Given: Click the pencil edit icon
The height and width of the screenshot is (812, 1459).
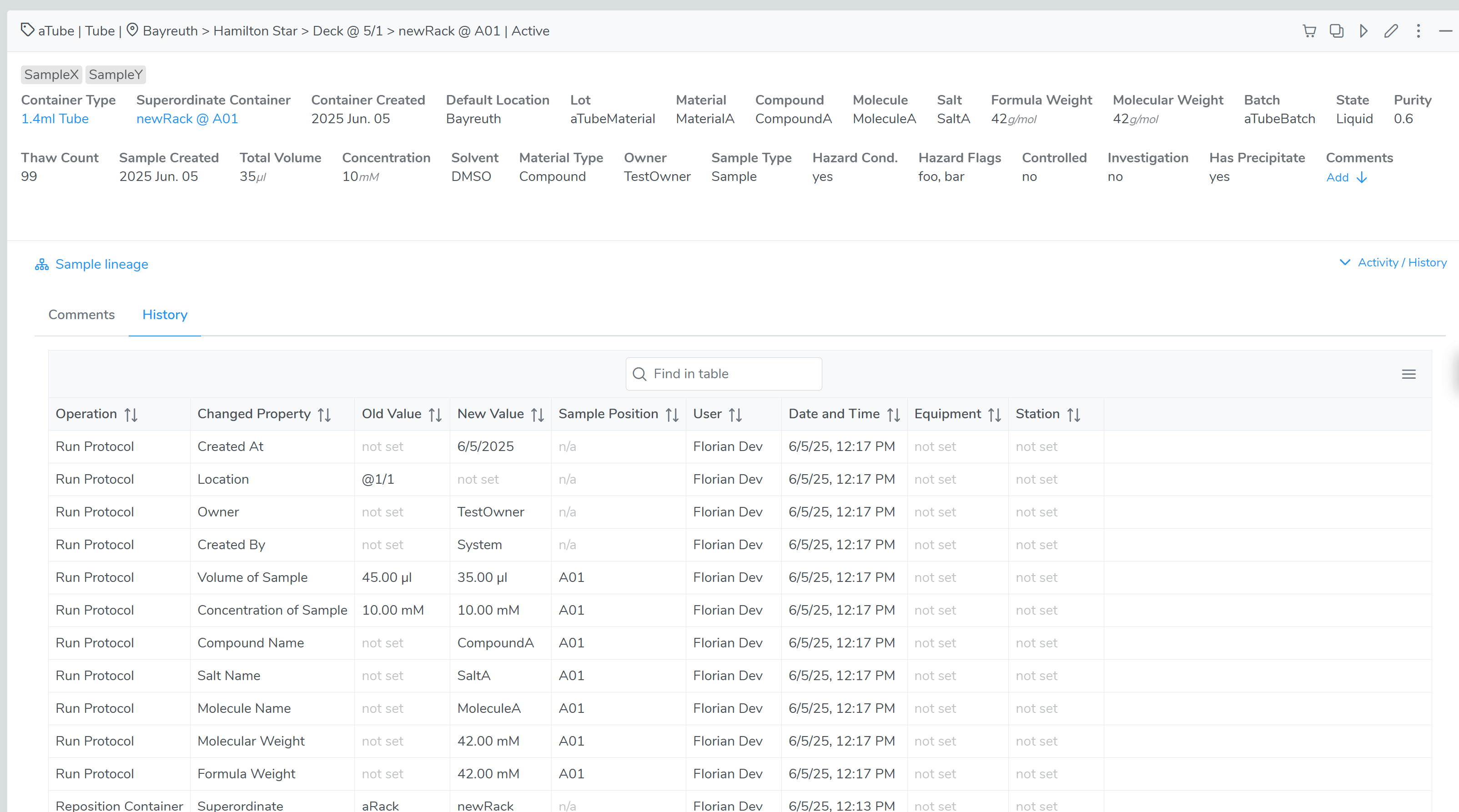Looking at the screenshot, I should 1391,31.
